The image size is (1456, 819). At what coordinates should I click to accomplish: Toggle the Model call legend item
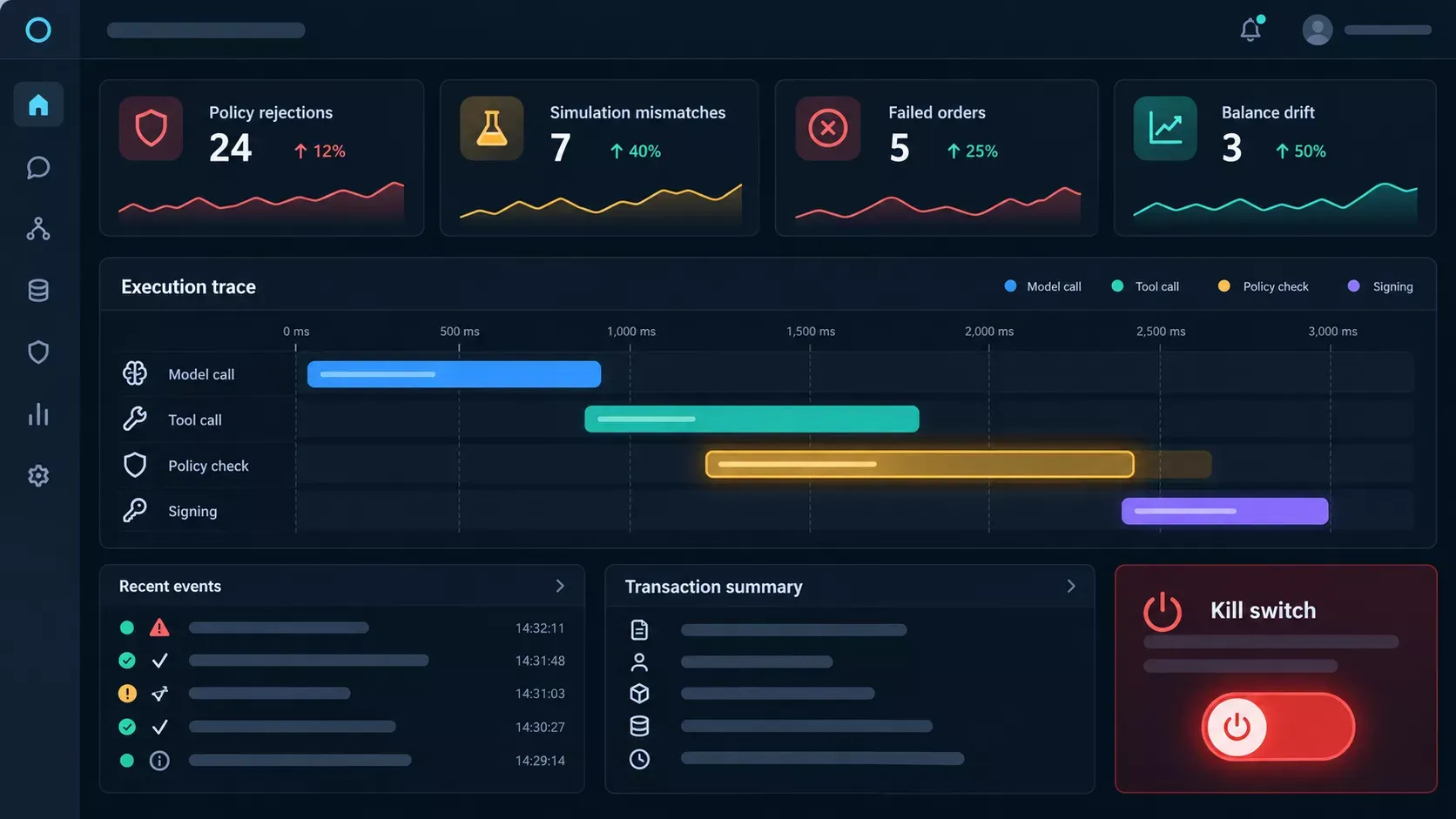[1043, 286]
